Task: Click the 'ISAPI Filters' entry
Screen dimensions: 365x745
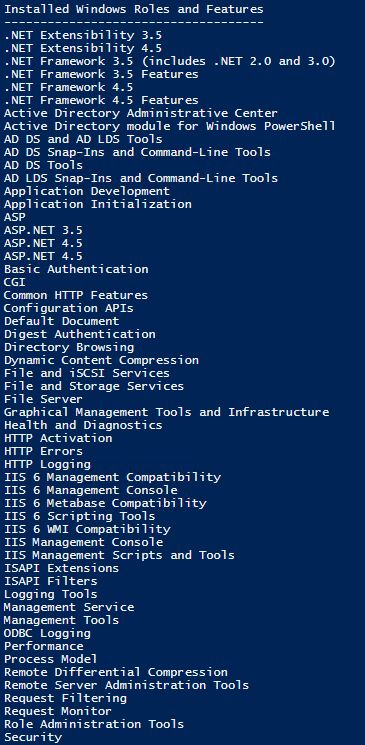Action: (x=50, y=582)
